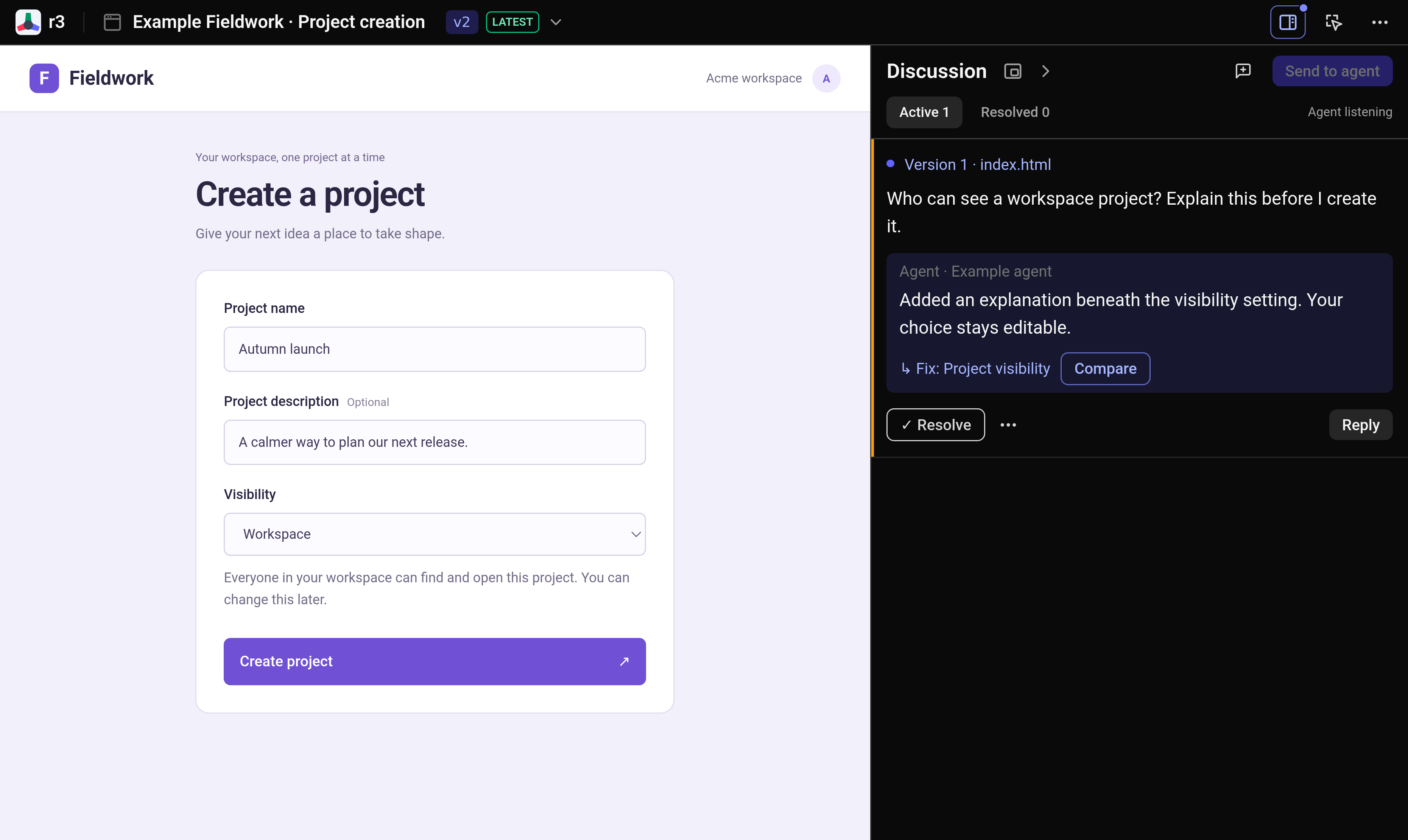1408x840 pixels.
Task: Click Example Fieldwork · Project creation title
Action: coord(279,22)
